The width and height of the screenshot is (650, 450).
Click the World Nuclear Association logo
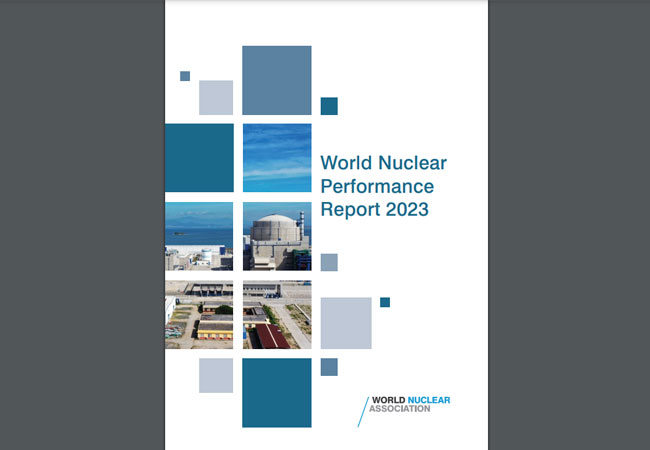404,411
